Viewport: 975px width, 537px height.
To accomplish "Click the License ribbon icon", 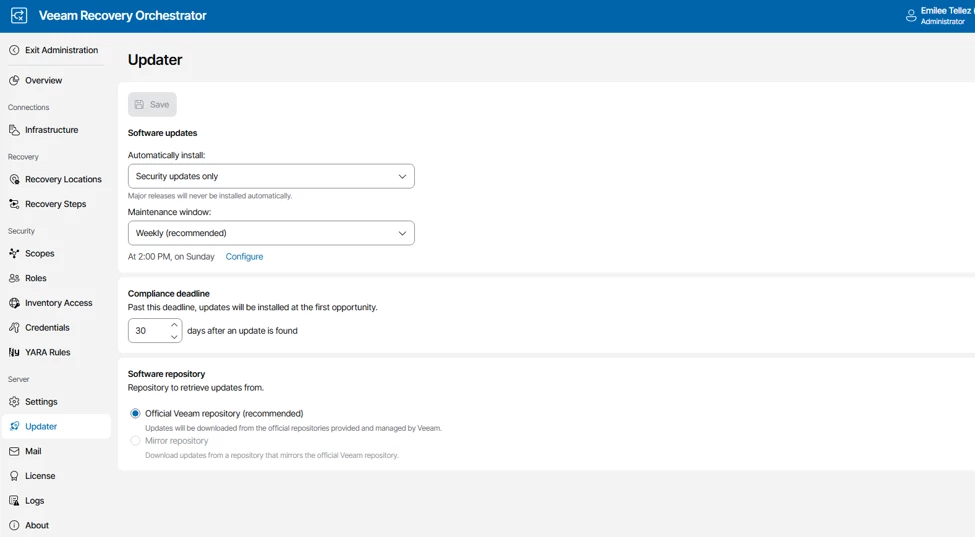I will coord(14,476).
